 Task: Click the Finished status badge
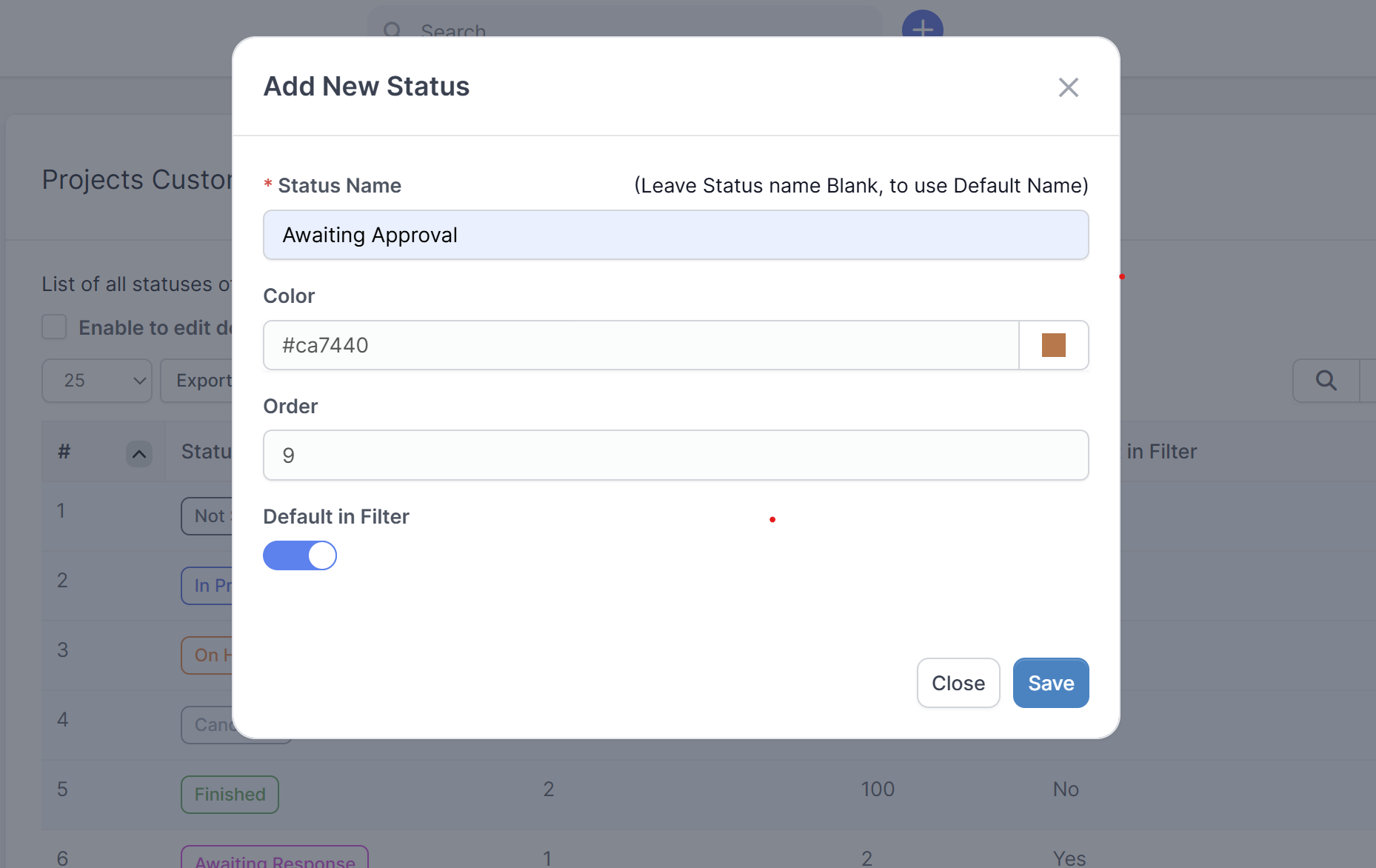[x=230, y=794]
